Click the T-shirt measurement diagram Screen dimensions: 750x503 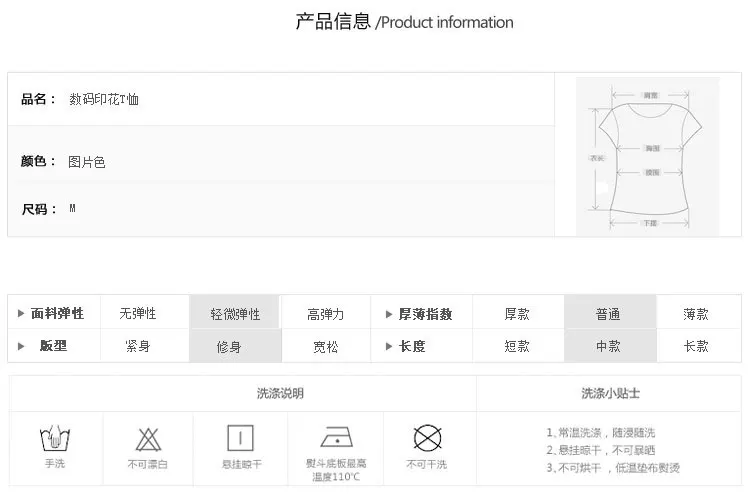pos(647,156)
